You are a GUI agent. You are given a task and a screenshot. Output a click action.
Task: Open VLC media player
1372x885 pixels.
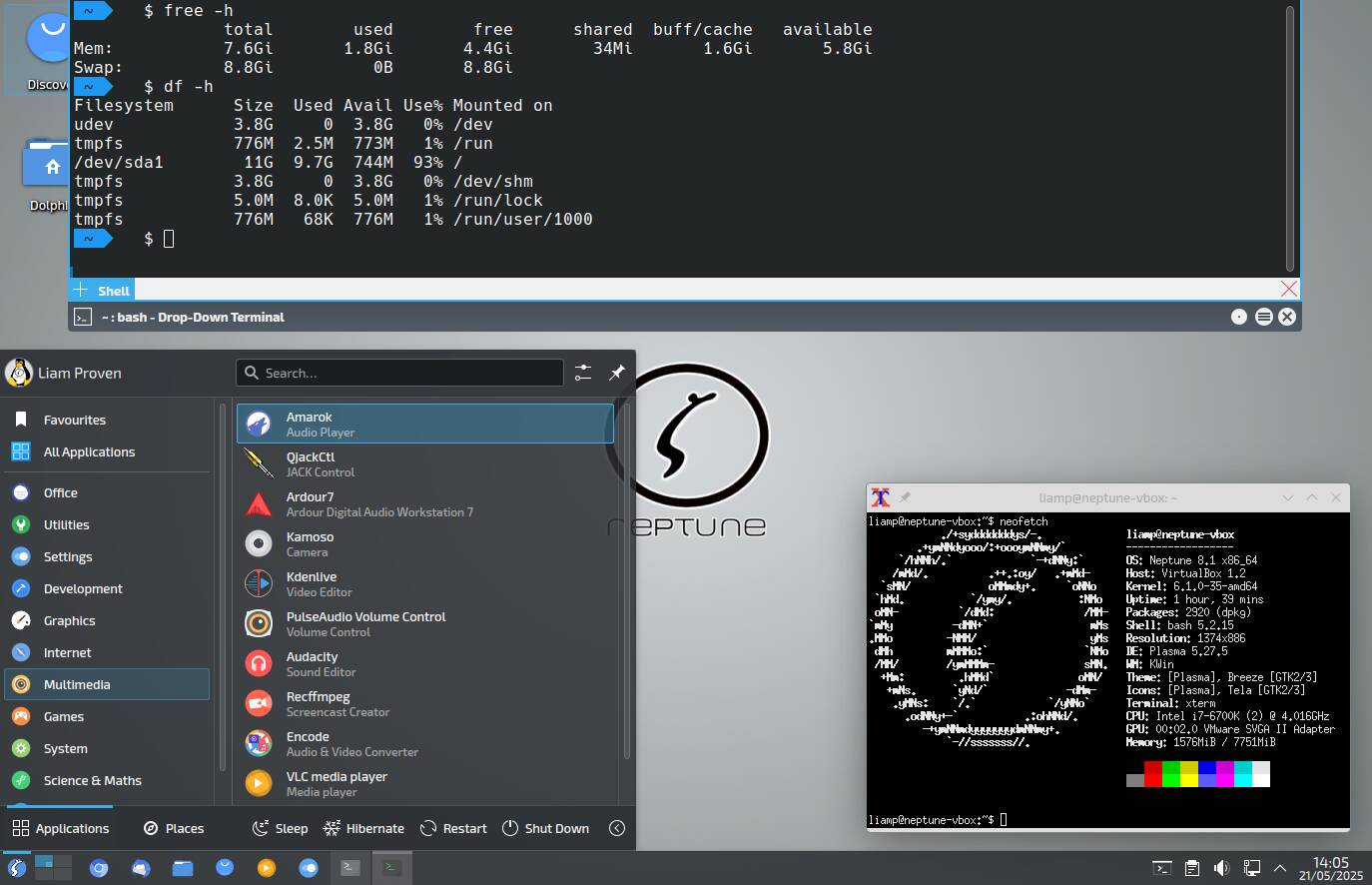pos(424,783)
